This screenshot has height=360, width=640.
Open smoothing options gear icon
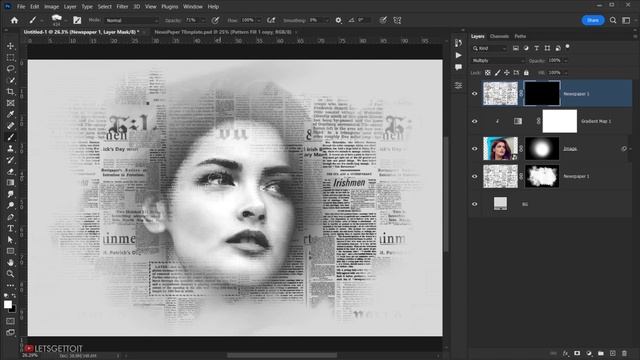[338, 20]
